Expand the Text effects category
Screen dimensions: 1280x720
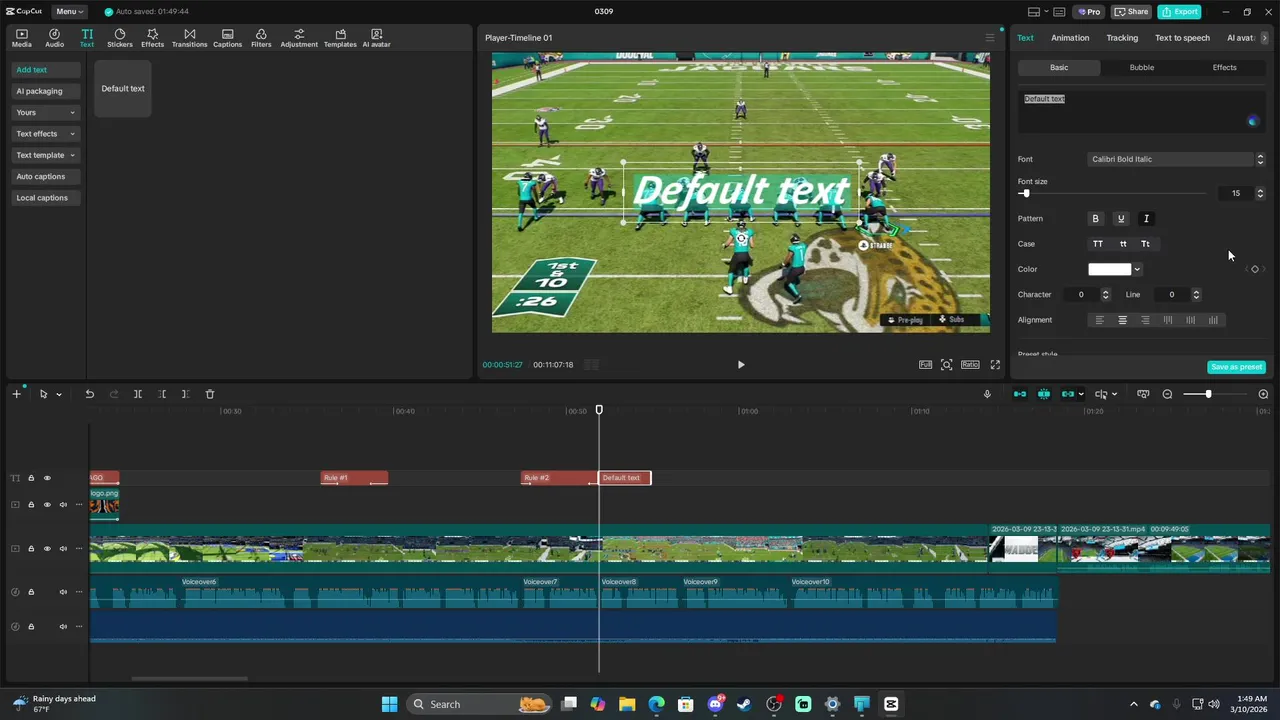46,134
